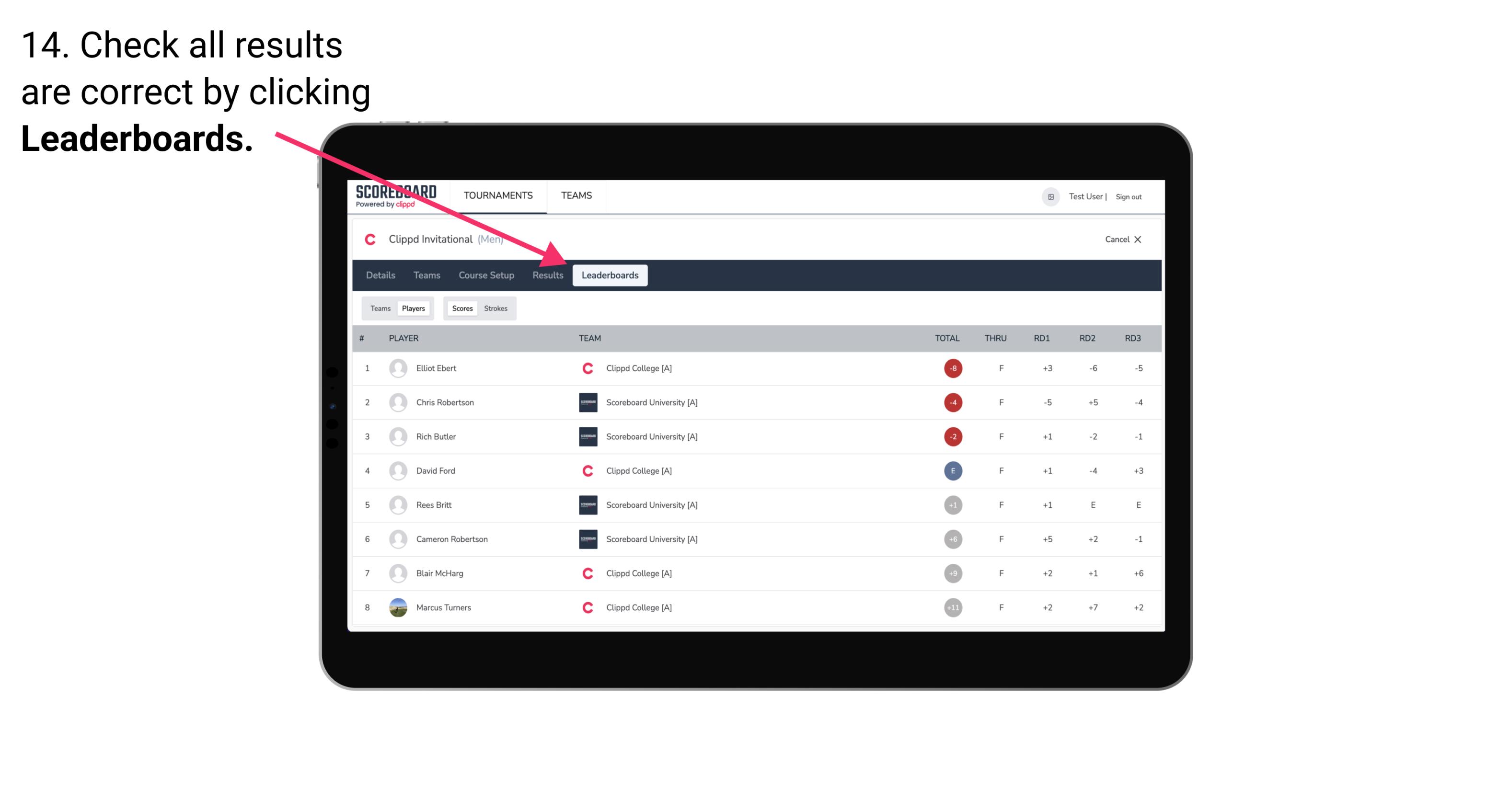
Task: Click the Scoreboard University [A] team icon
Action: 587,402
